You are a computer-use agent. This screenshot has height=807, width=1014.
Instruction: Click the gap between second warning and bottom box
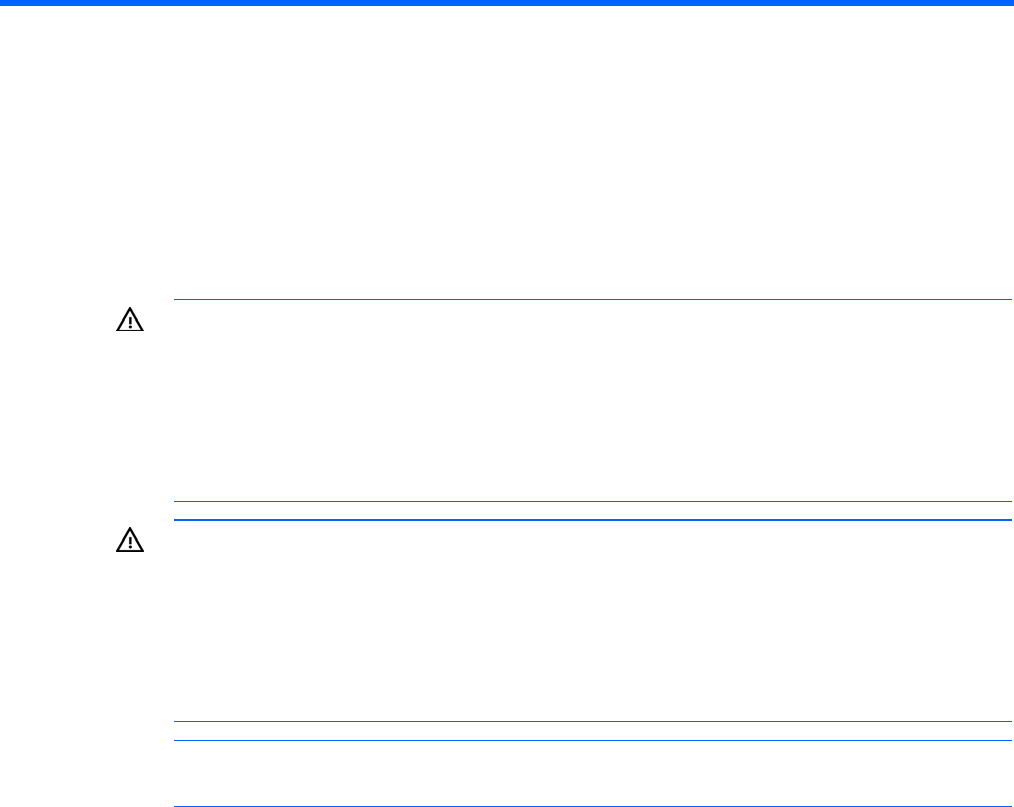592,731
